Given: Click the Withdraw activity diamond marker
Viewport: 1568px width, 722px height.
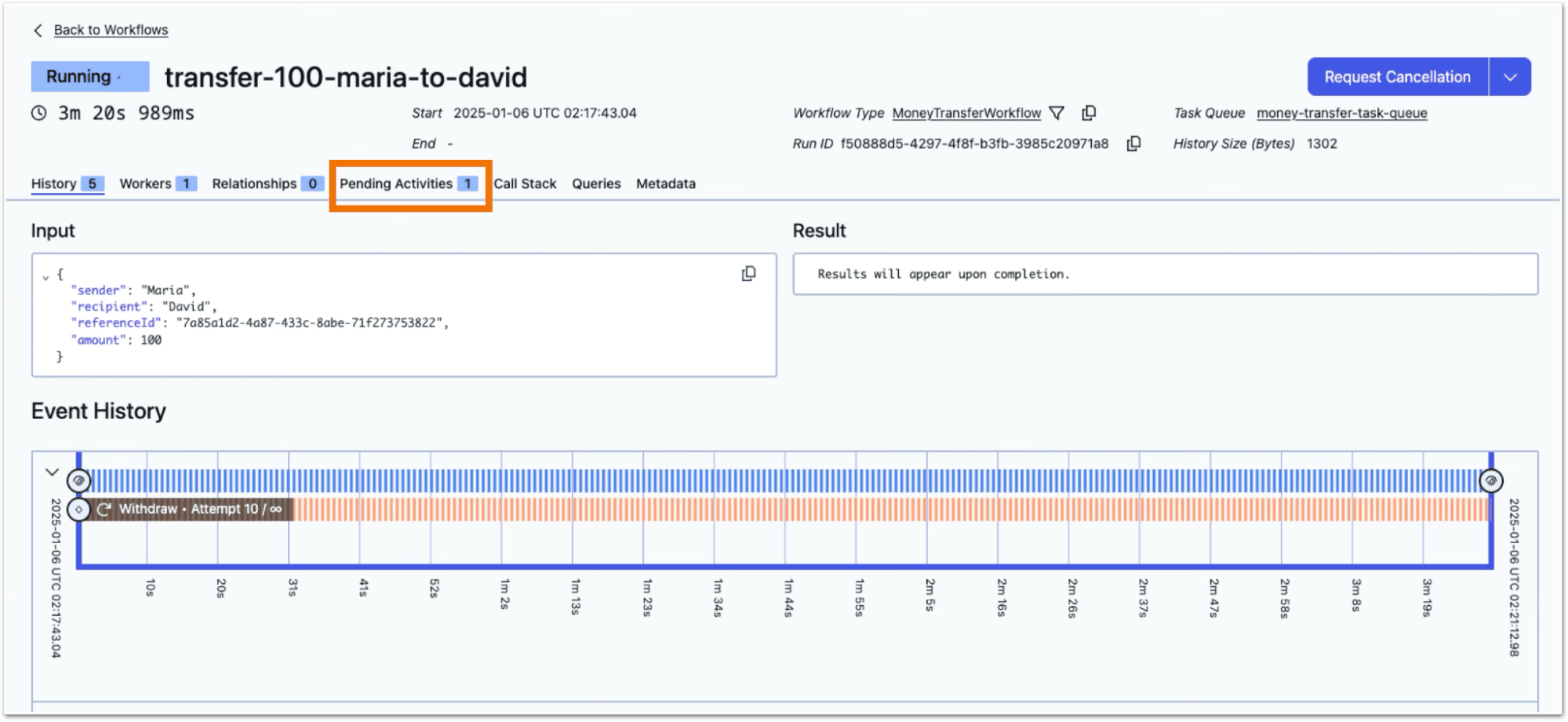Looking at the screenshot, I should 78,509.
